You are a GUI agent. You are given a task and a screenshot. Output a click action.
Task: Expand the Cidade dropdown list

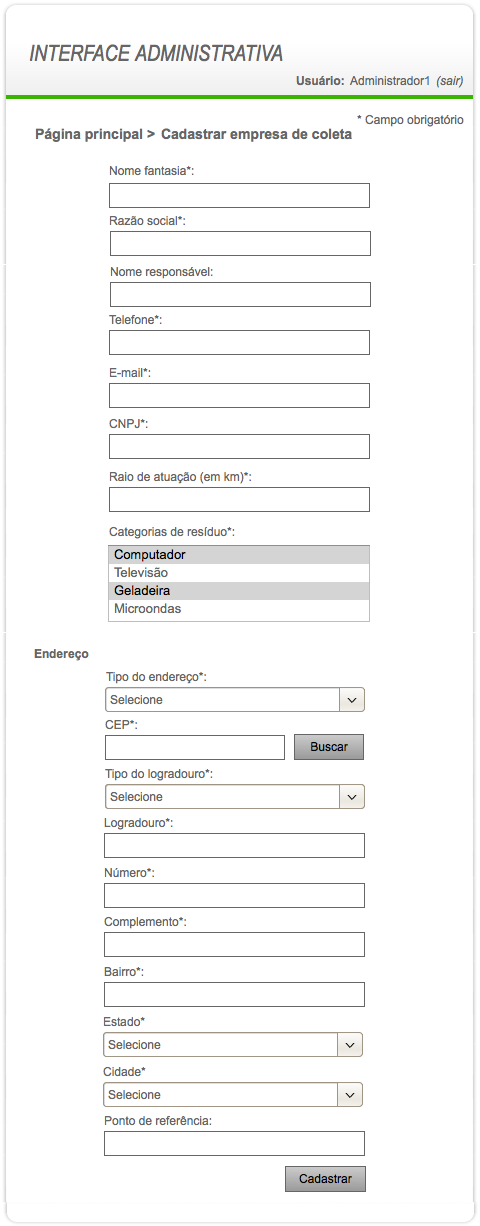[x=233, y=1095]
